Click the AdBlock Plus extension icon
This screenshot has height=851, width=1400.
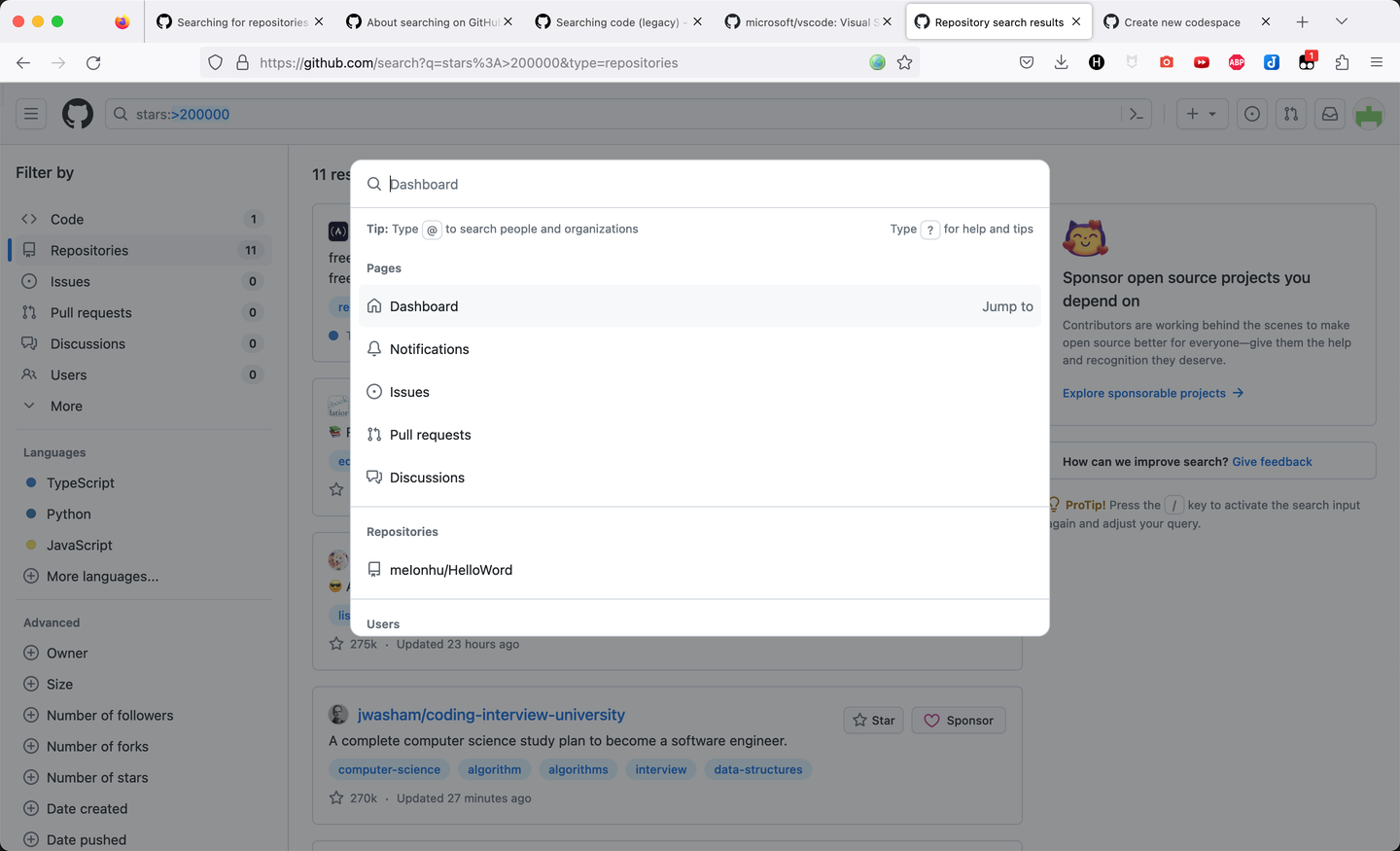pyautogui.click(x=1237, y=62)
